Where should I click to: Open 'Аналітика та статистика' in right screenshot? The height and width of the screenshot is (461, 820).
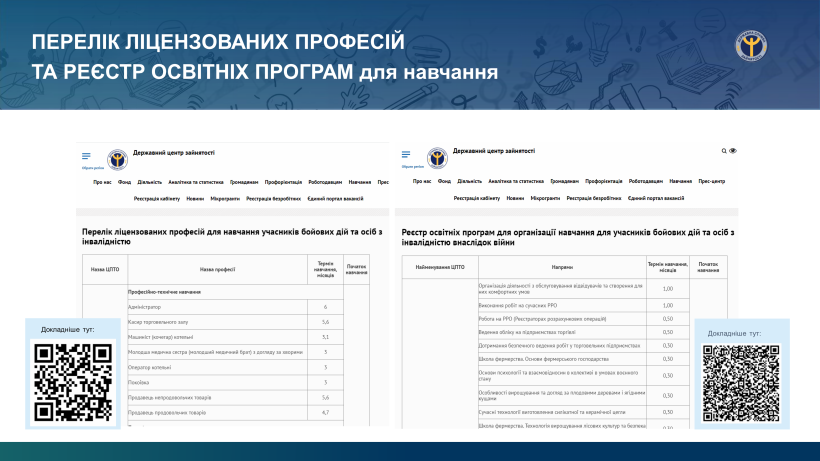(516, 181)
